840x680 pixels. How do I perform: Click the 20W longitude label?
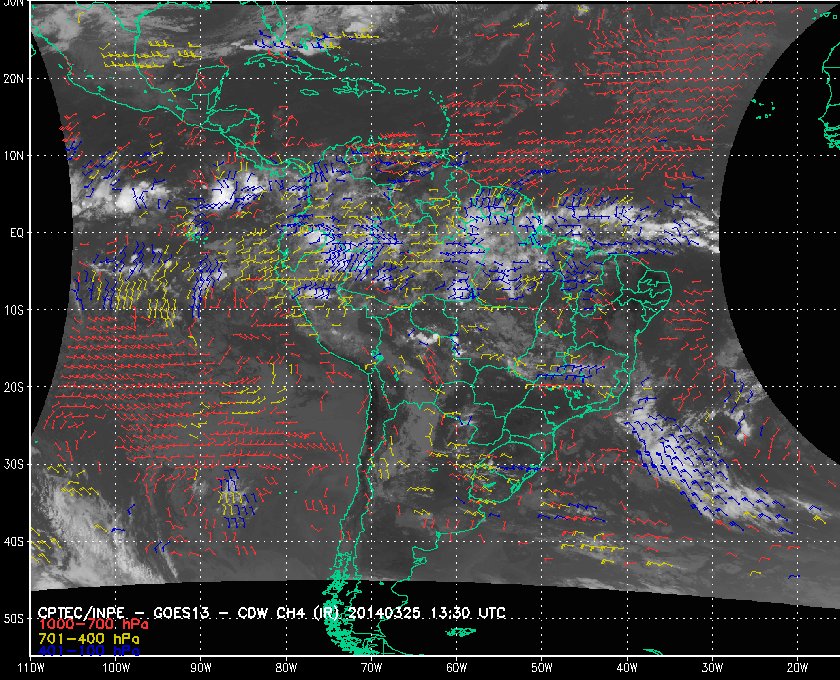pyautogui.click(x=797, y=668)
